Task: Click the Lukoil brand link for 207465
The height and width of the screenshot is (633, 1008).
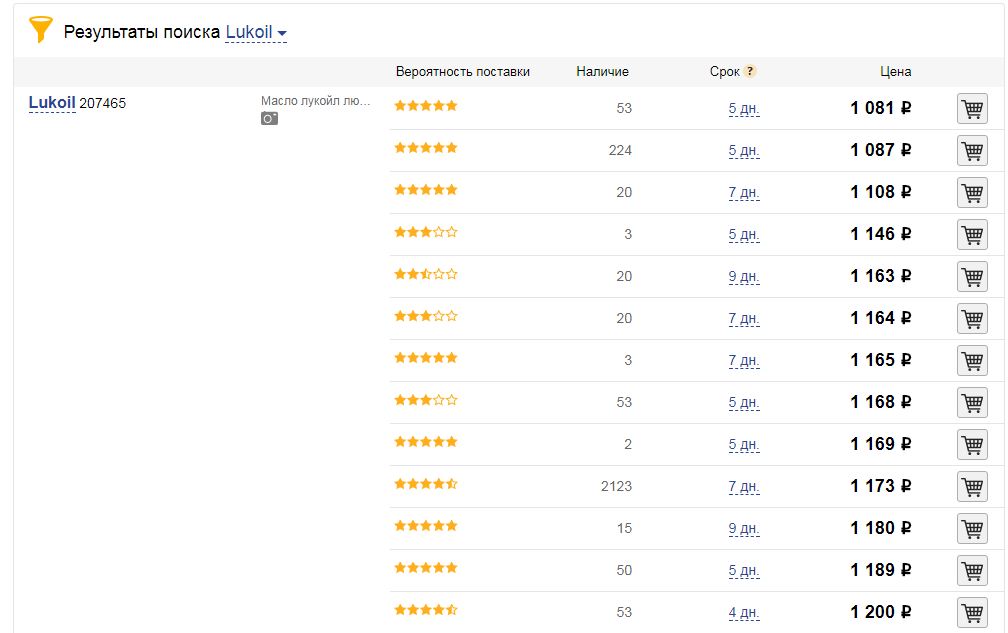Action: point(52,103)
